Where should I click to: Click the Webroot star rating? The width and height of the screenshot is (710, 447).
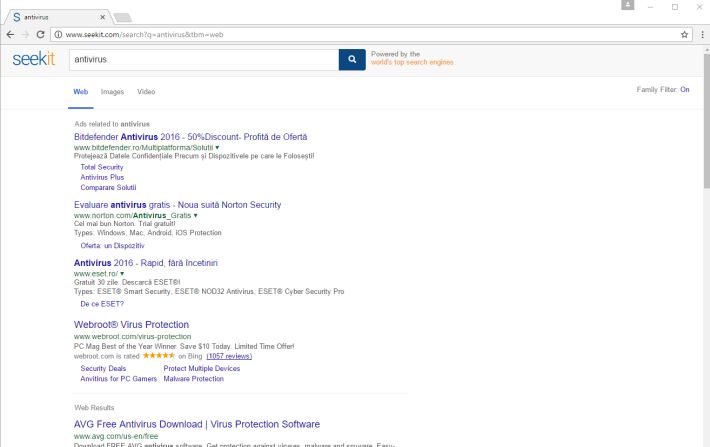(158, 356)
